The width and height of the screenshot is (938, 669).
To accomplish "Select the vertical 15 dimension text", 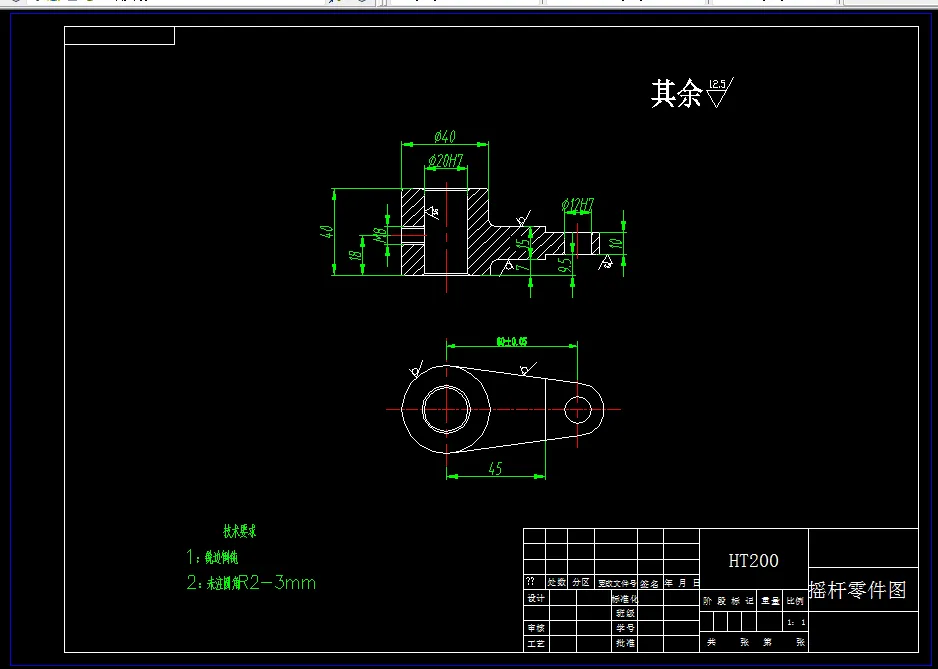I will click(x=523, y=246).
